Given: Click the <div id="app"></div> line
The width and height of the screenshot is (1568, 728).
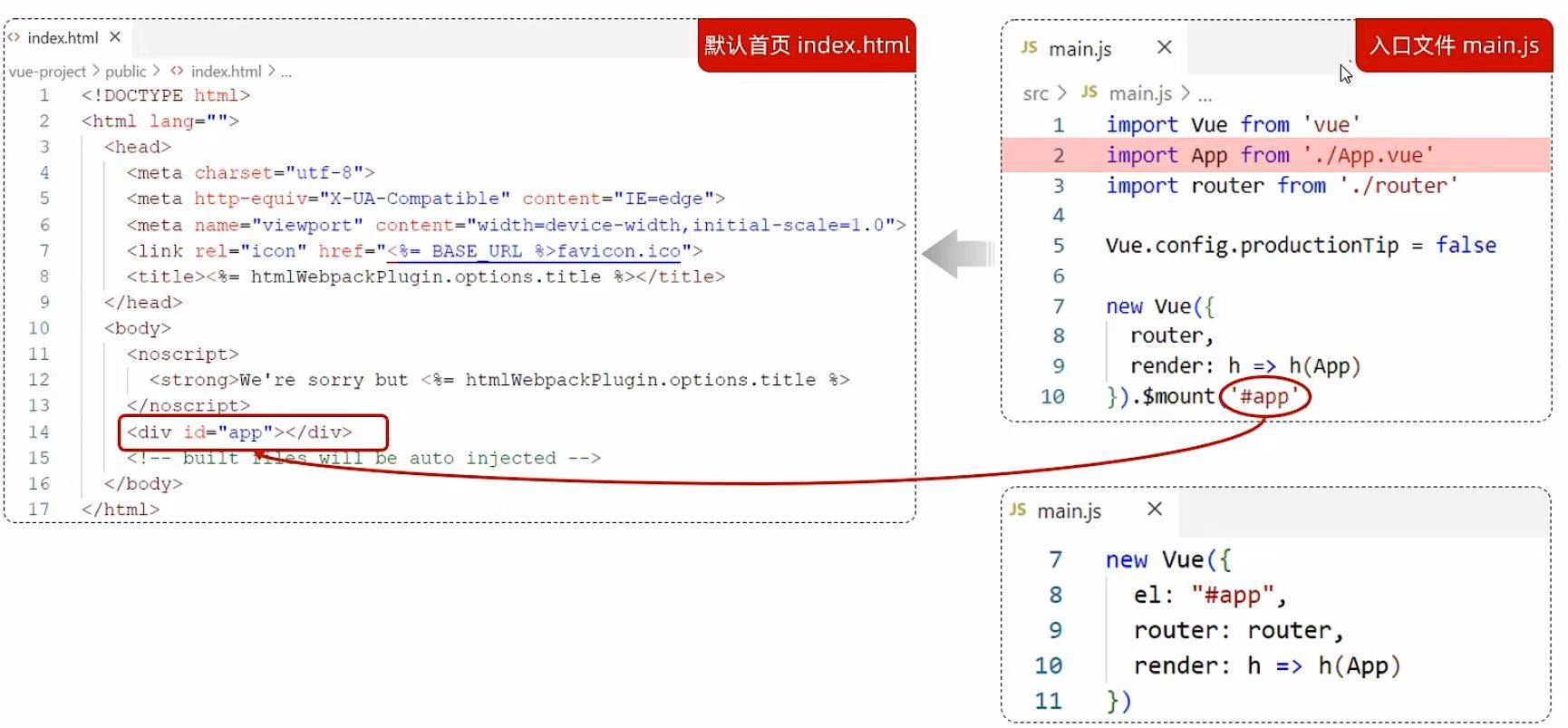Looking at the screenshot, I should [x=239, y=432].
